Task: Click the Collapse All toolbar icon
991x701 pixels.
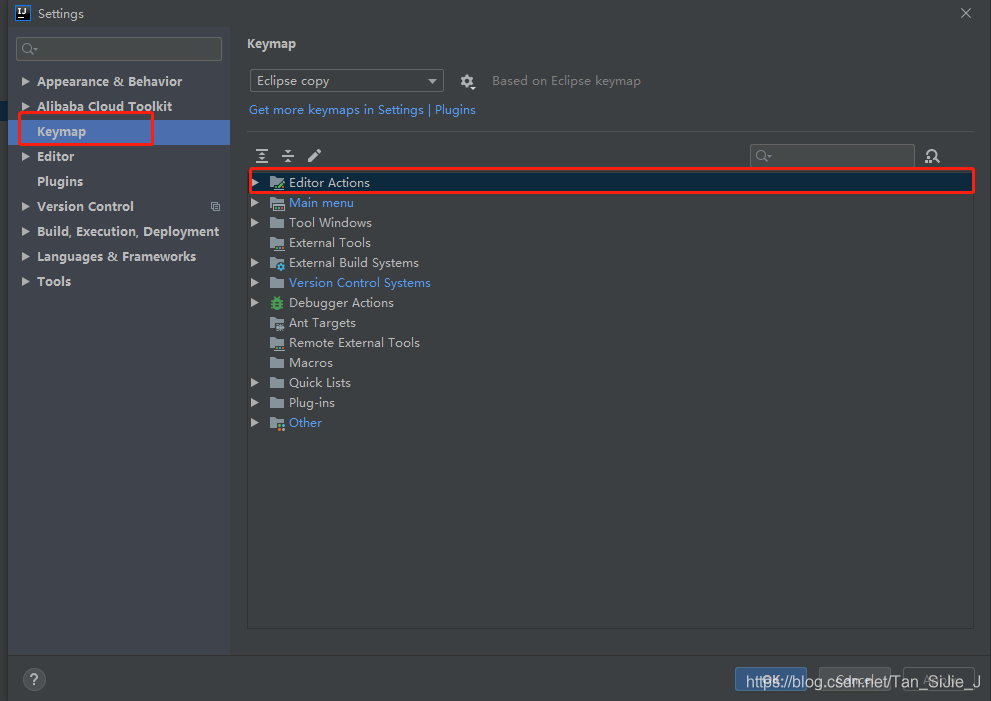Action: click(288, 155)
